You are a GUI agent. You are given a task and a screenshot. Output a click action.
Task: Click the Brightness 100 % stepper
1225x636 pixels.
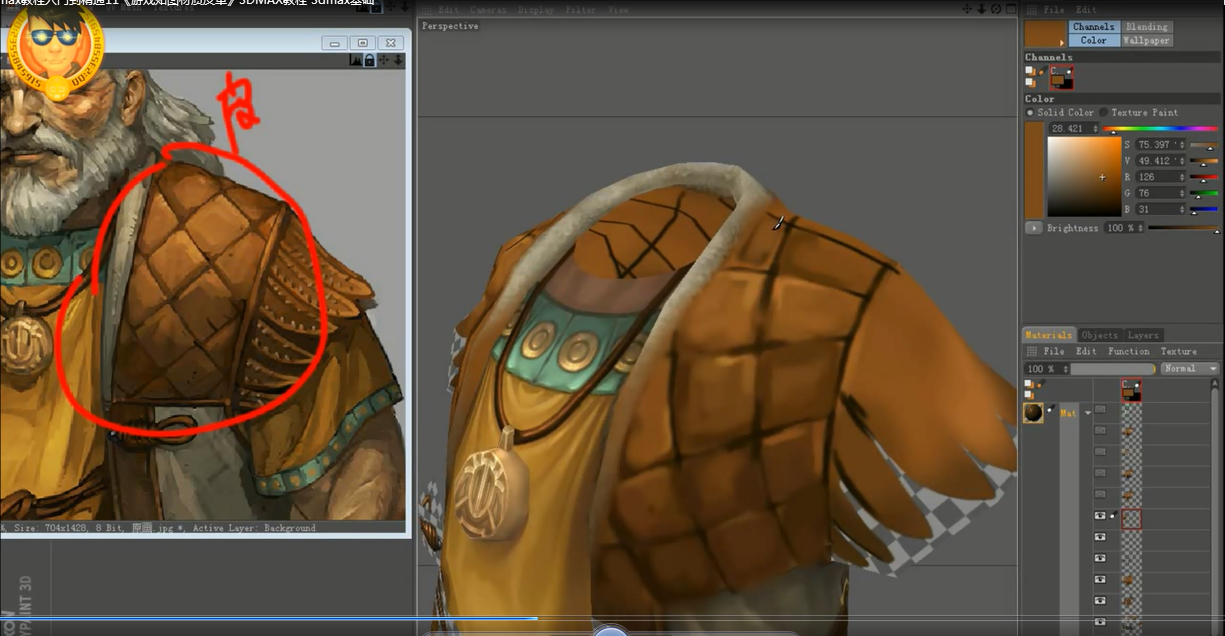click(x=1140, y=228)
